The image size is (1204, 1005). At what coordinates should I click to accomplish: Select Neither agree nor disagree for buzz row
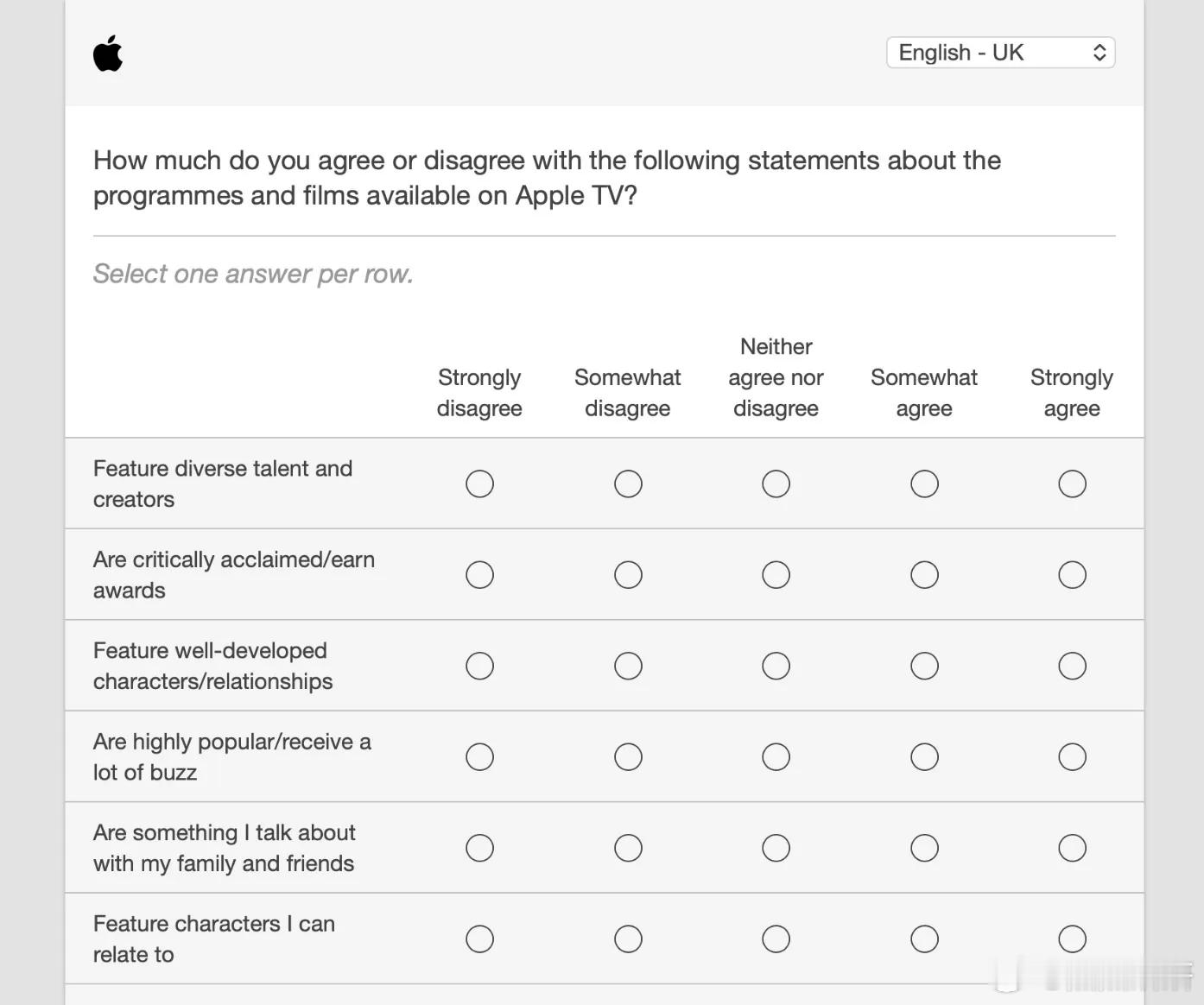click(x=776, y=756)
